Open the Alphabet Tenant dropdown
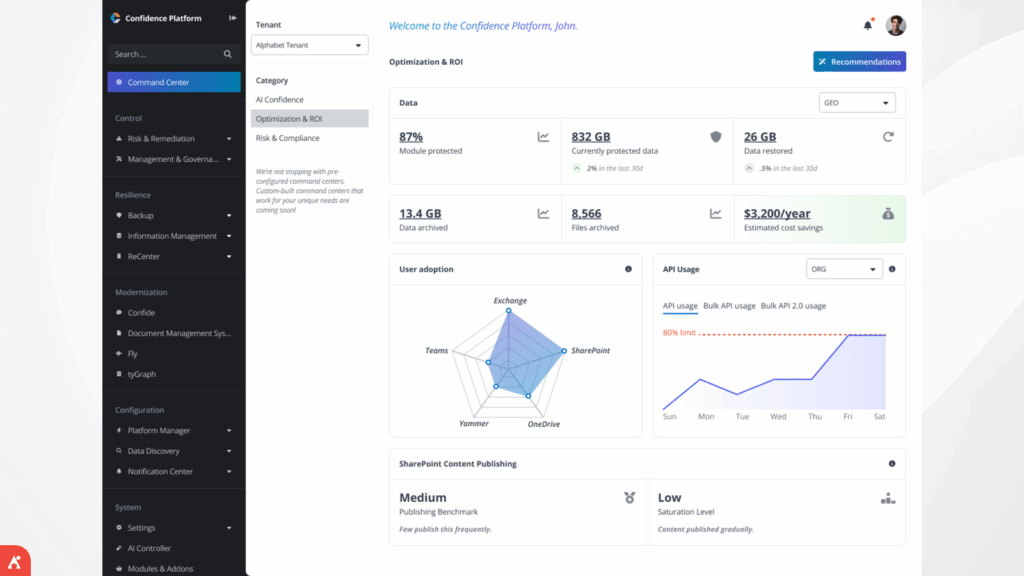This screenshot has height=576, width=1024. (310, 45)
